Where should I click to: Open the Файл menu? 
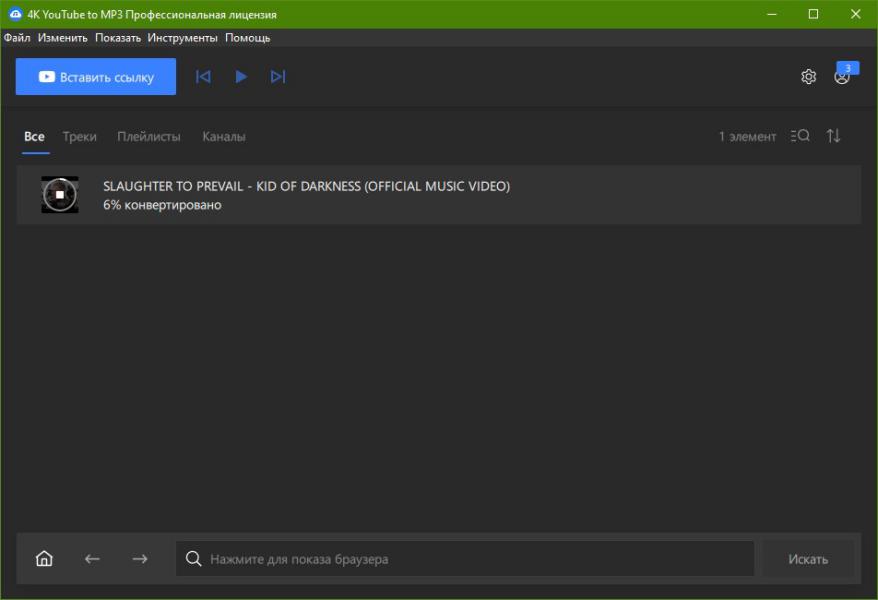coord(17,38)
